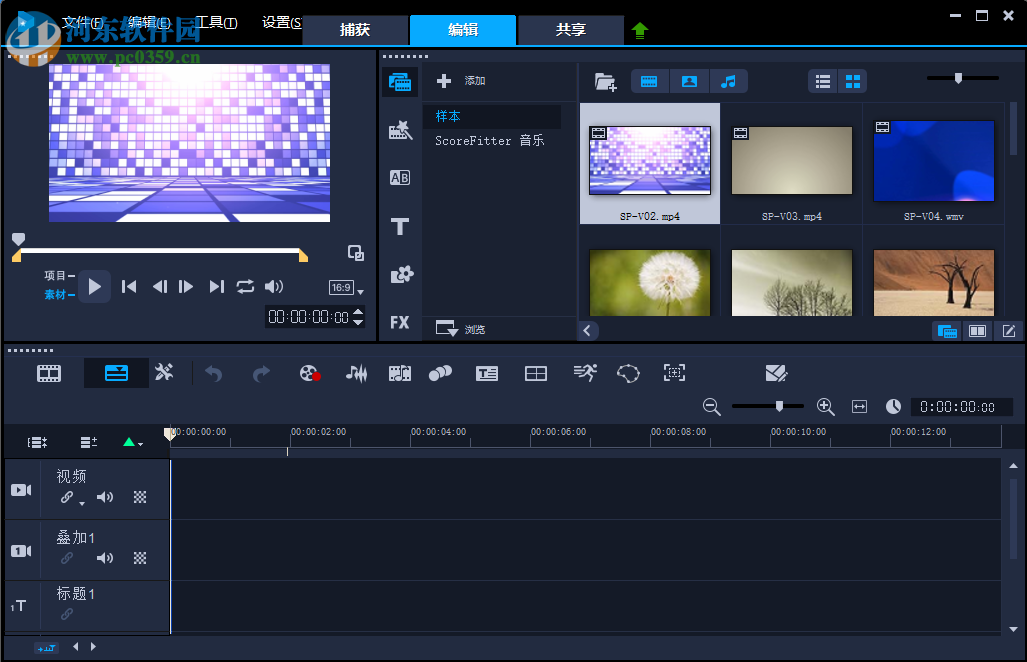Toggle showing videos in the library
Viewport: 1027px width, 662px height.
click(650, 82)
